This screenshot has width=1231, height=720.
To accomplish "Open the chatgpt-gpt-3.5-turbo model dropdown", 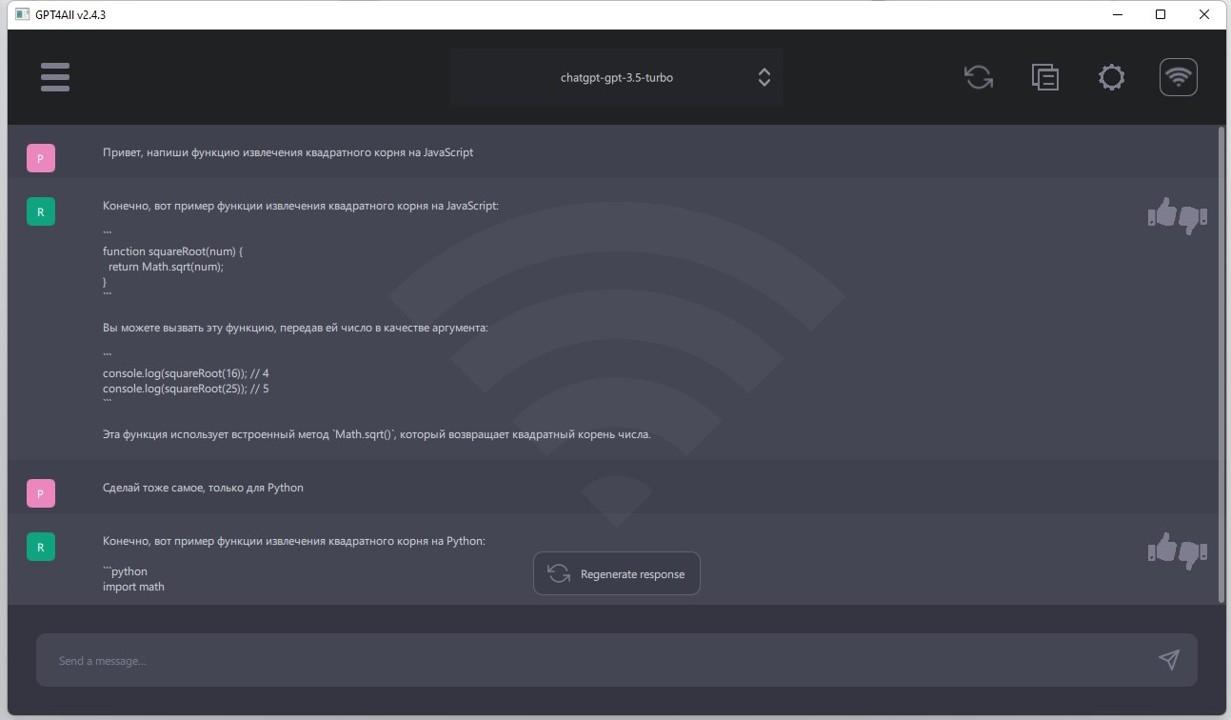I will coord(616,77).
